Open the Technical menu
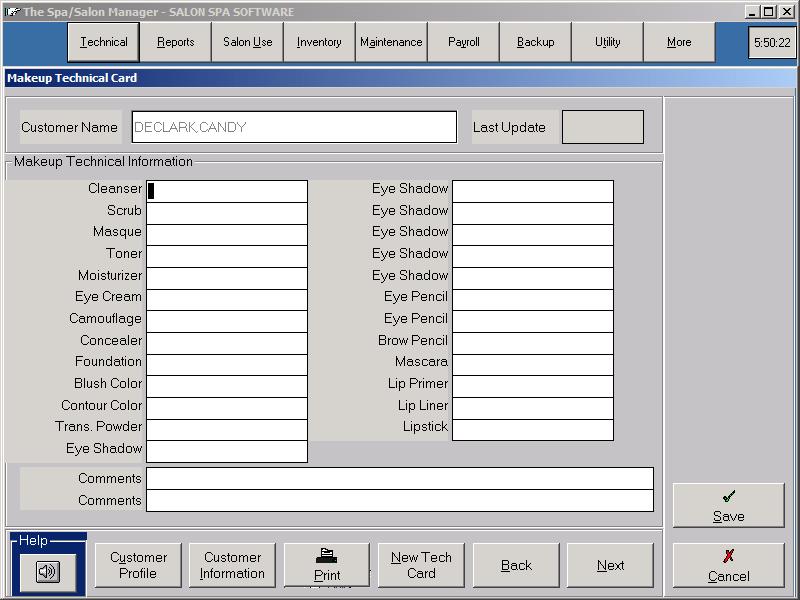This screenshot has width=800, height=600. tap(104, 42)
